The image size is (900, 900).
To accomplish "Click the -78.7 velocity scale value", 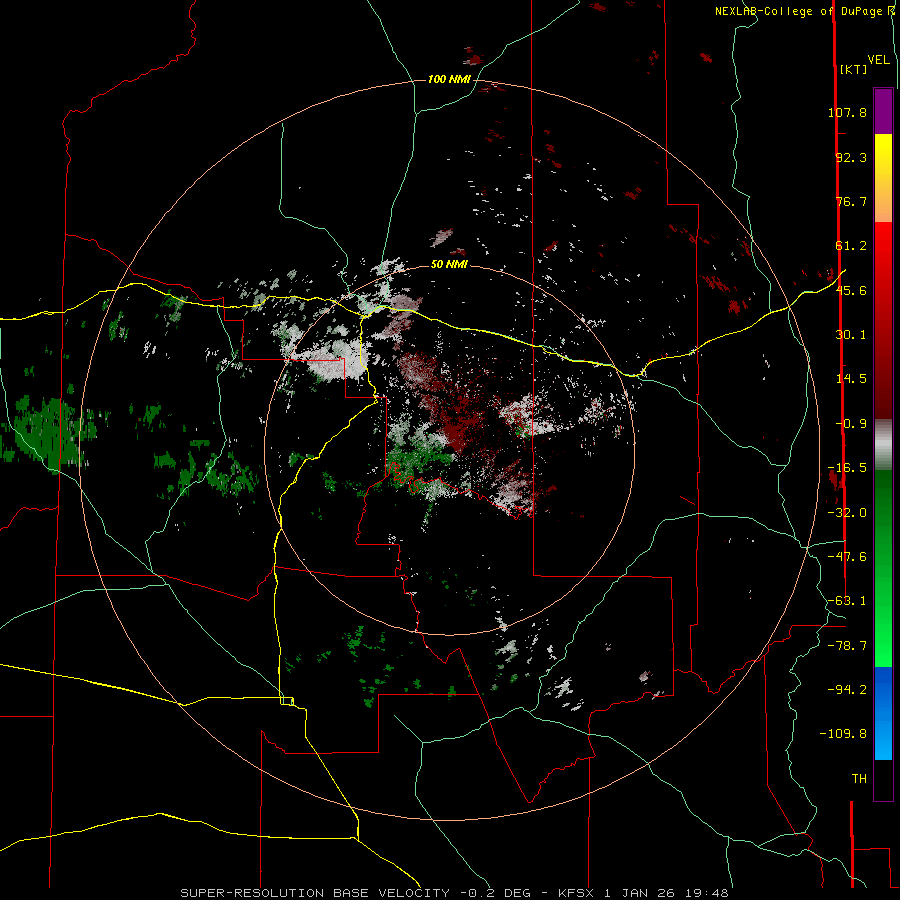I will 847,646.
